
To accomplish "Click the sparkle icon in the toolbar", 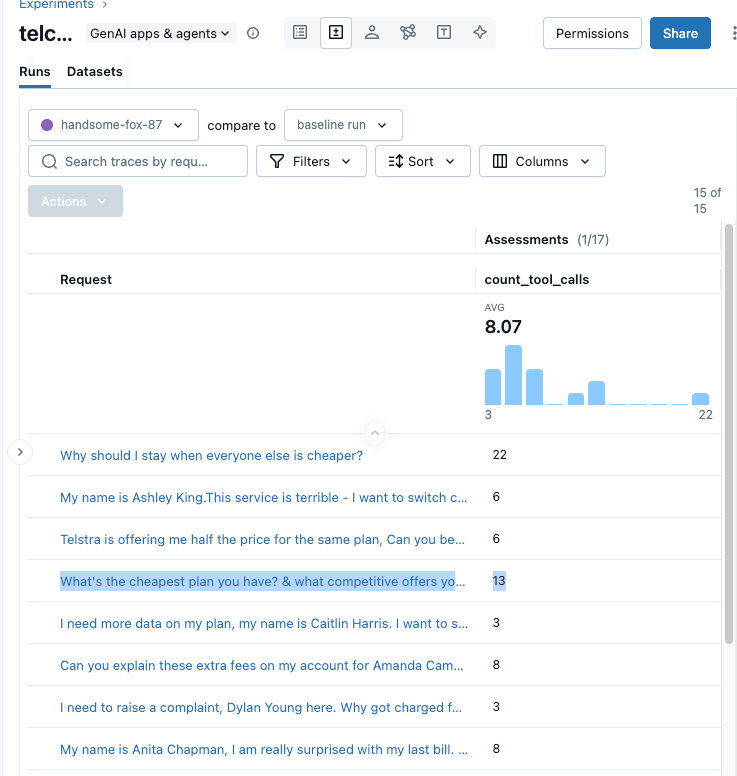I will (480, 33).
